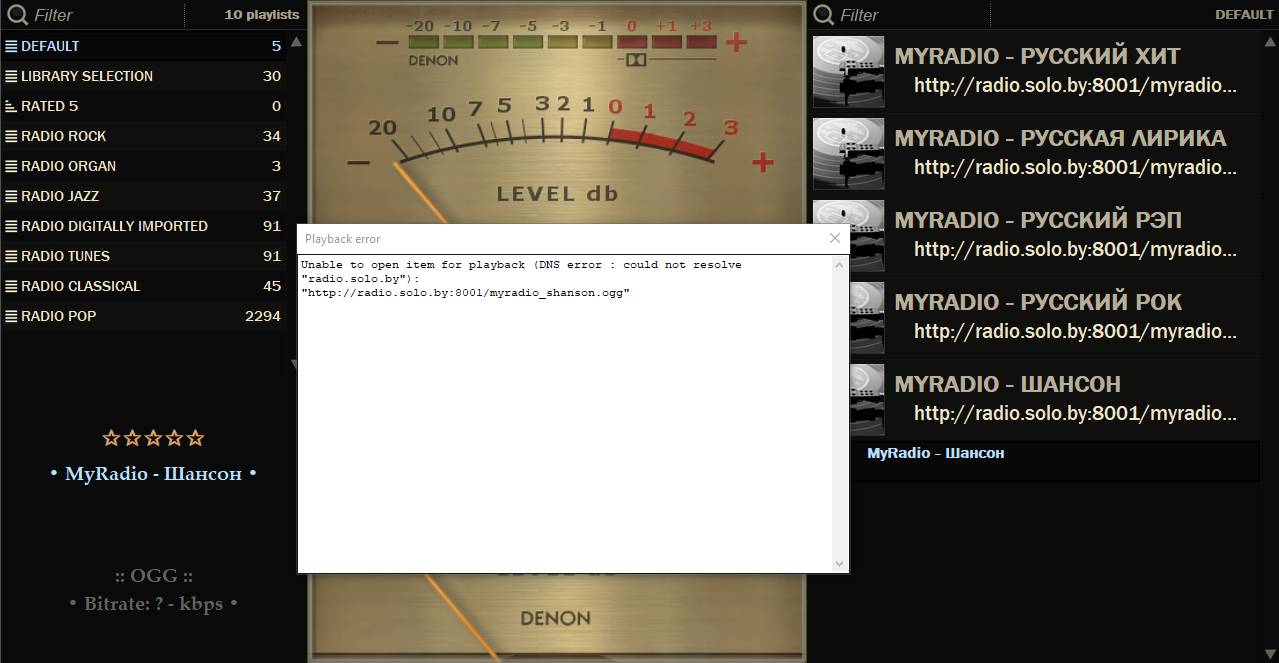Click the magnifier icon in the tracks filter
The height and width of the screenshot is (663, 1279).
(823, 15)
